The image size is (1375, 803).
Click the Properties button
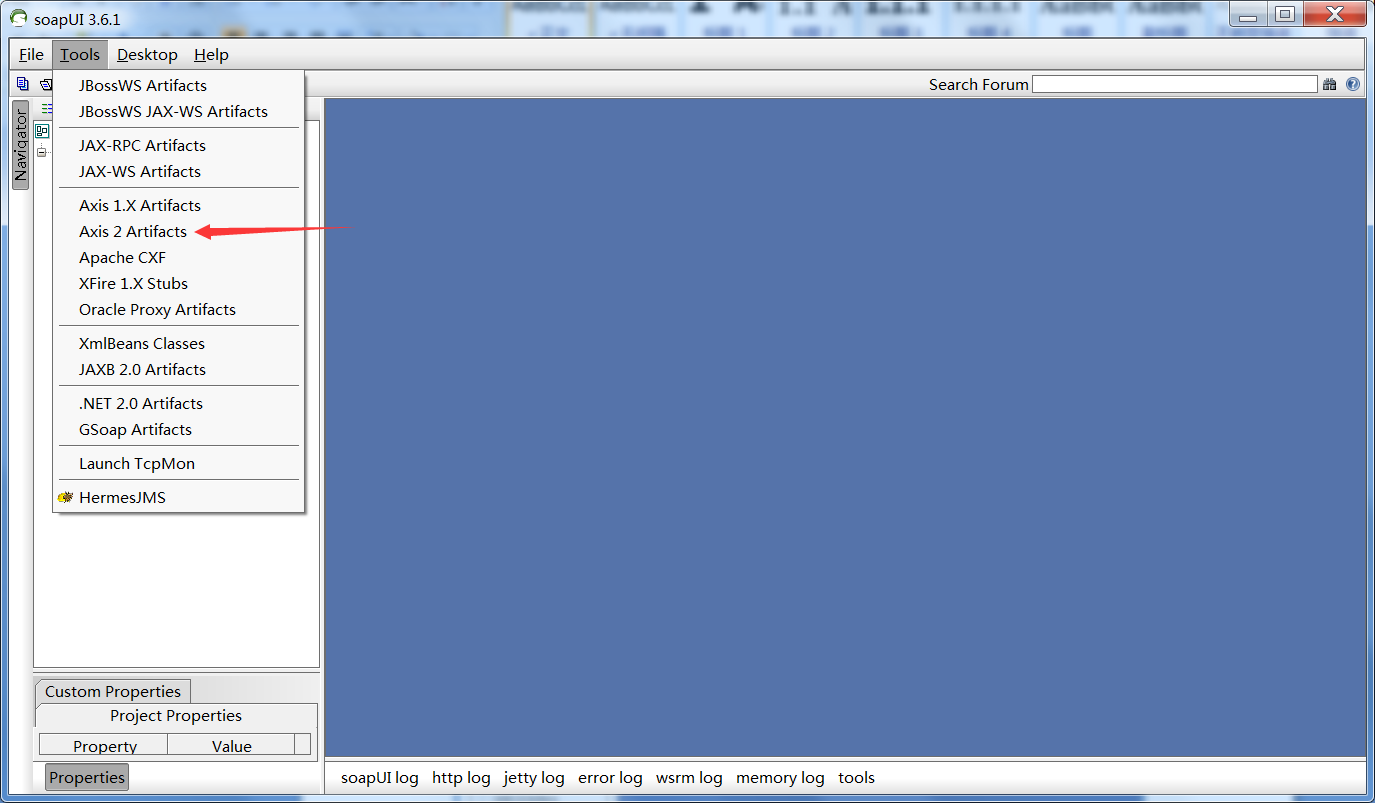pos(87,777)
